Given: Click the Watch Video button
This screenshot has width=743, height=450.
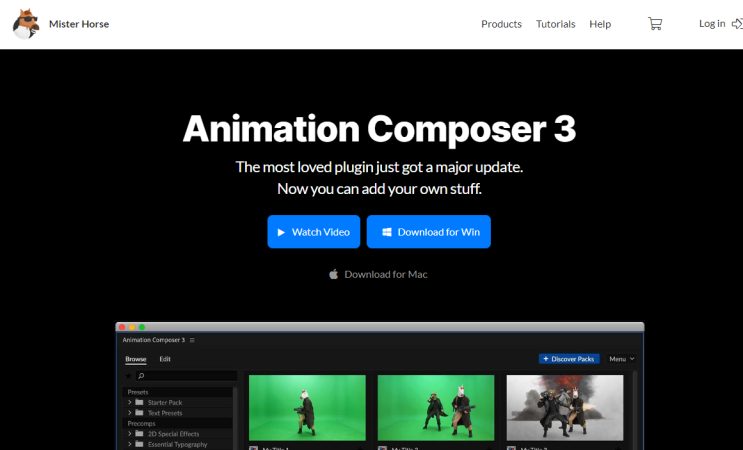Looking at the screenshot, I should tap(314, 232).
